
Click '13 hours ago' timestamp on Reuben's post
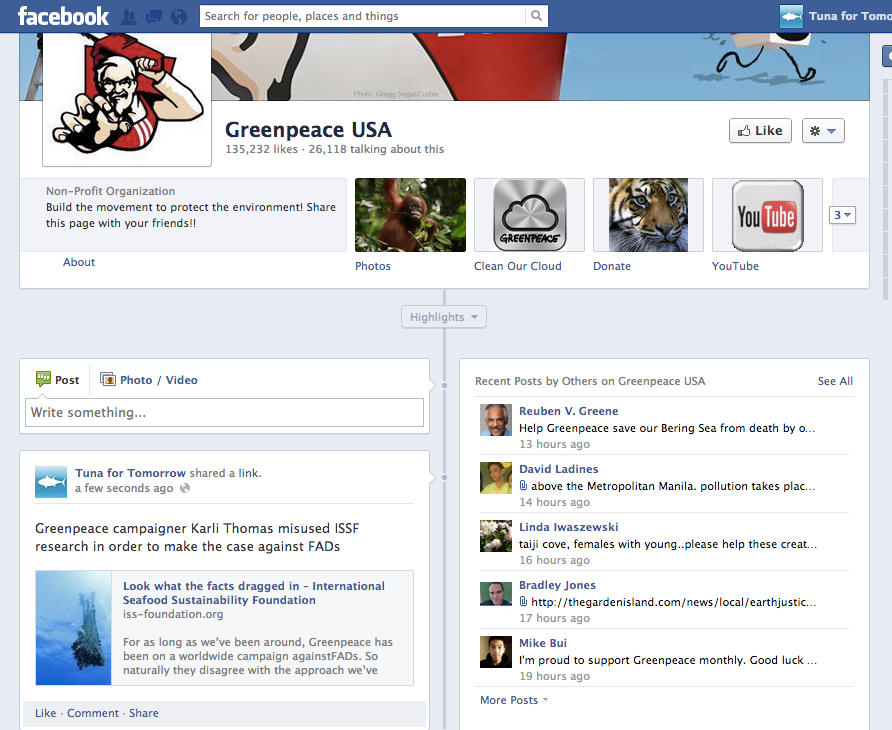pyautogui.click(x=555, y=444)
